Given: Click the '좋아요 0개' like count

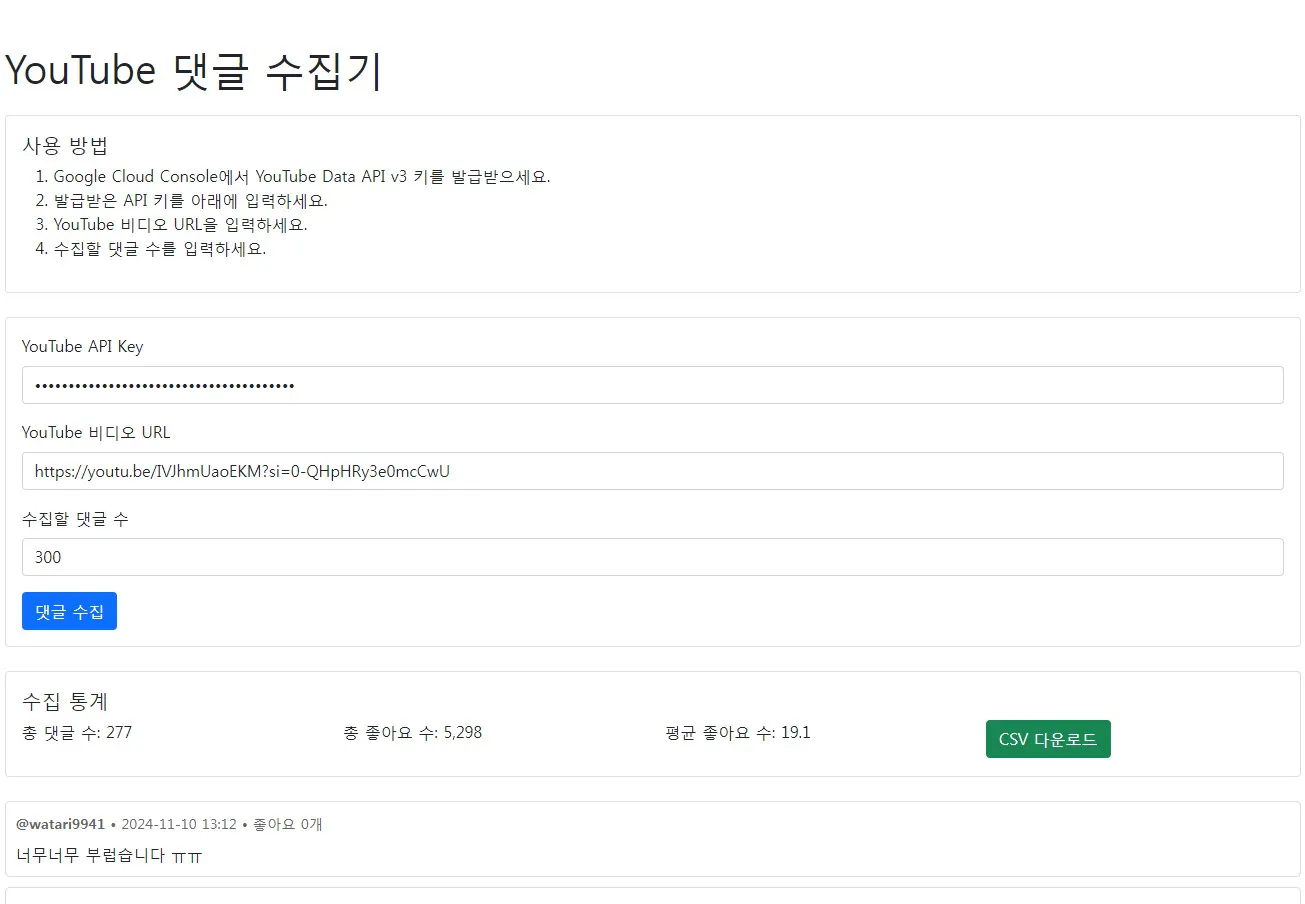Looking at the screenshot, I should coord(288,824).
